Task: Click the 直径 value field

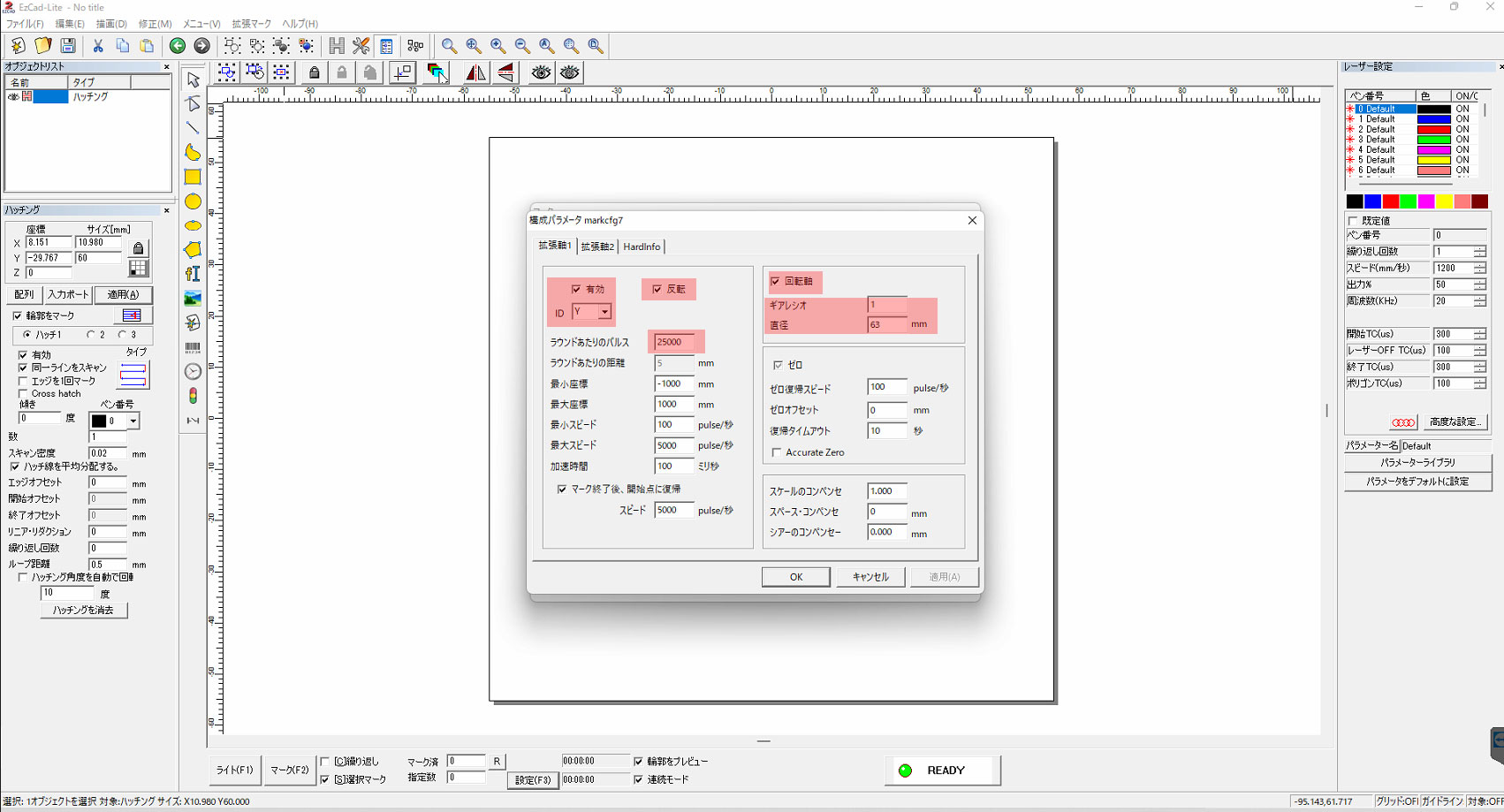Action: click(887, 324)
